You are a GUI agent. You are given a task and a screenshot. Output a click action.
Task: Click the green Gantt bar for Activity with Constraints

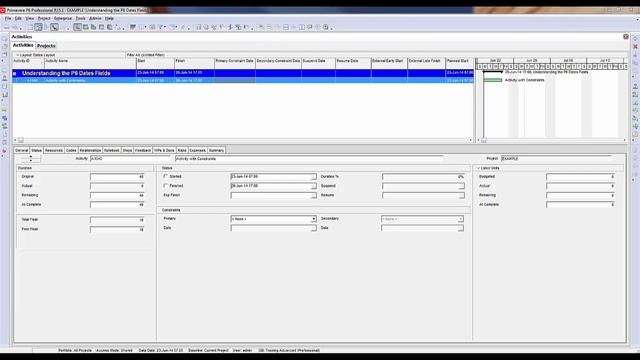click(493, 80)
